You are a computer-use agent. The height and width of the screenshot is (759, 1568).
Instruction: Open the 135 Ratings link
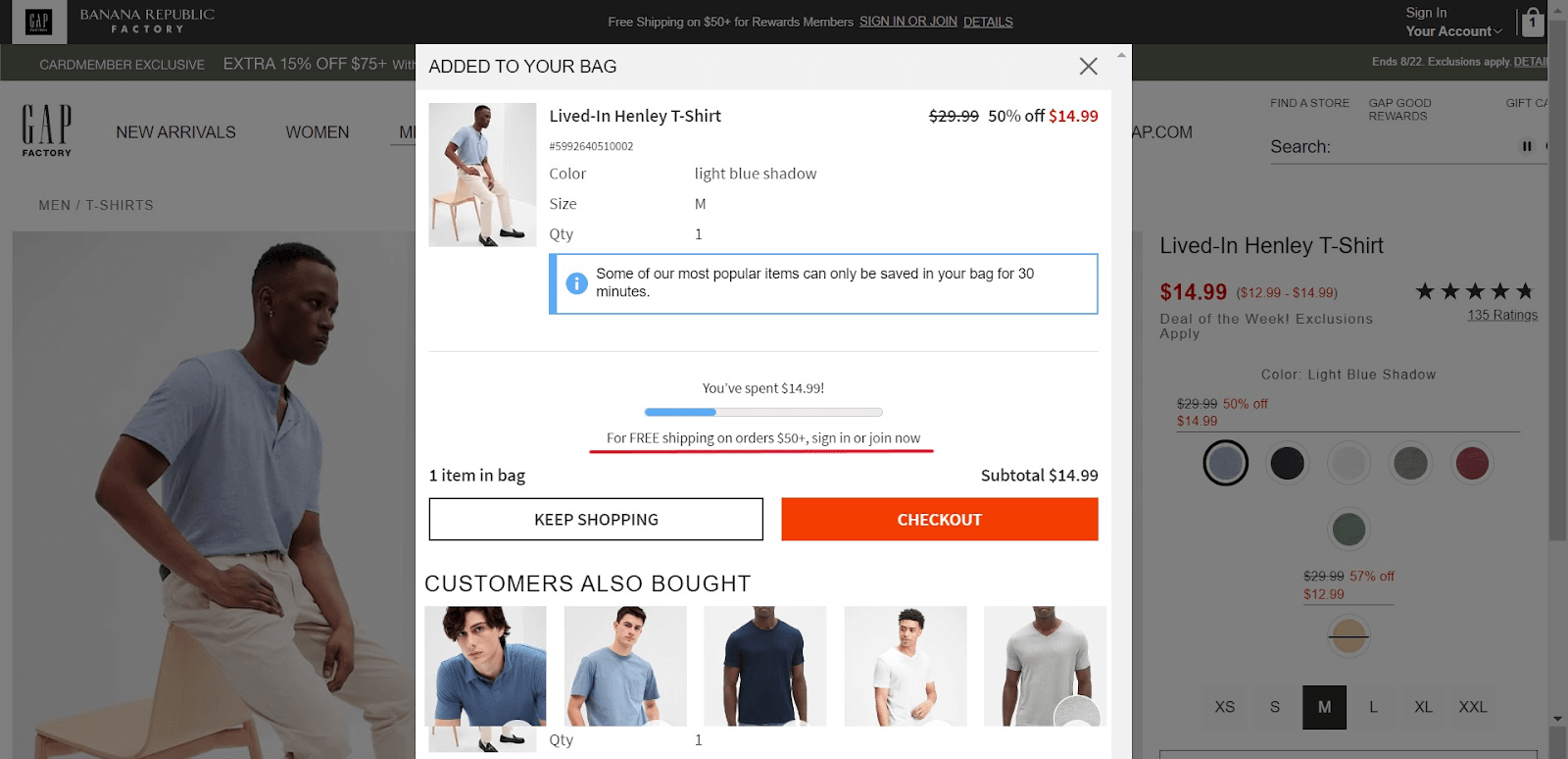point(1502,315)
